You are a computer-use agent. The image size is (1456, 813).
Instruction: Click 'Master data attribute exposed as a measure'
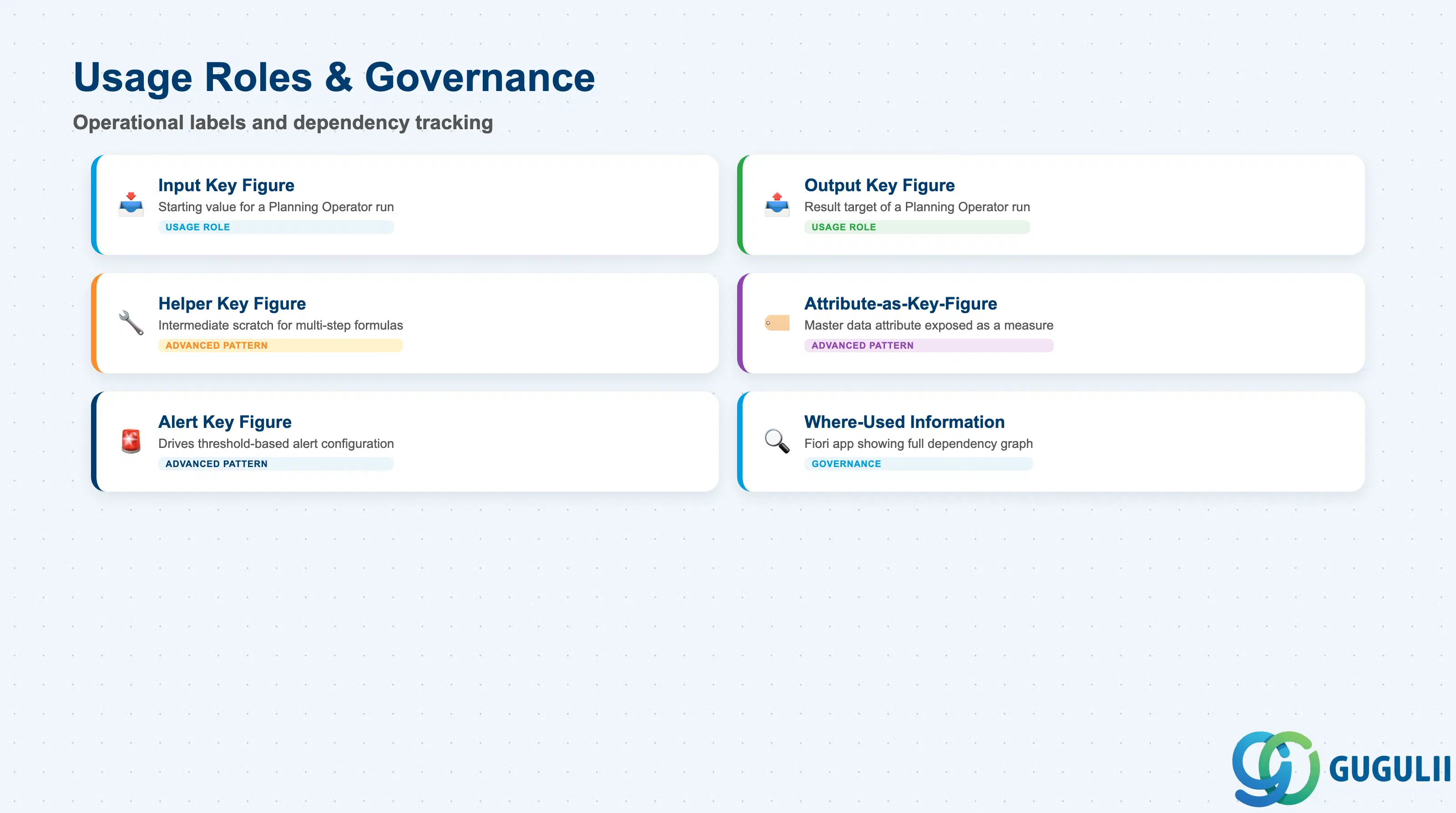click(x=929, y=325)
